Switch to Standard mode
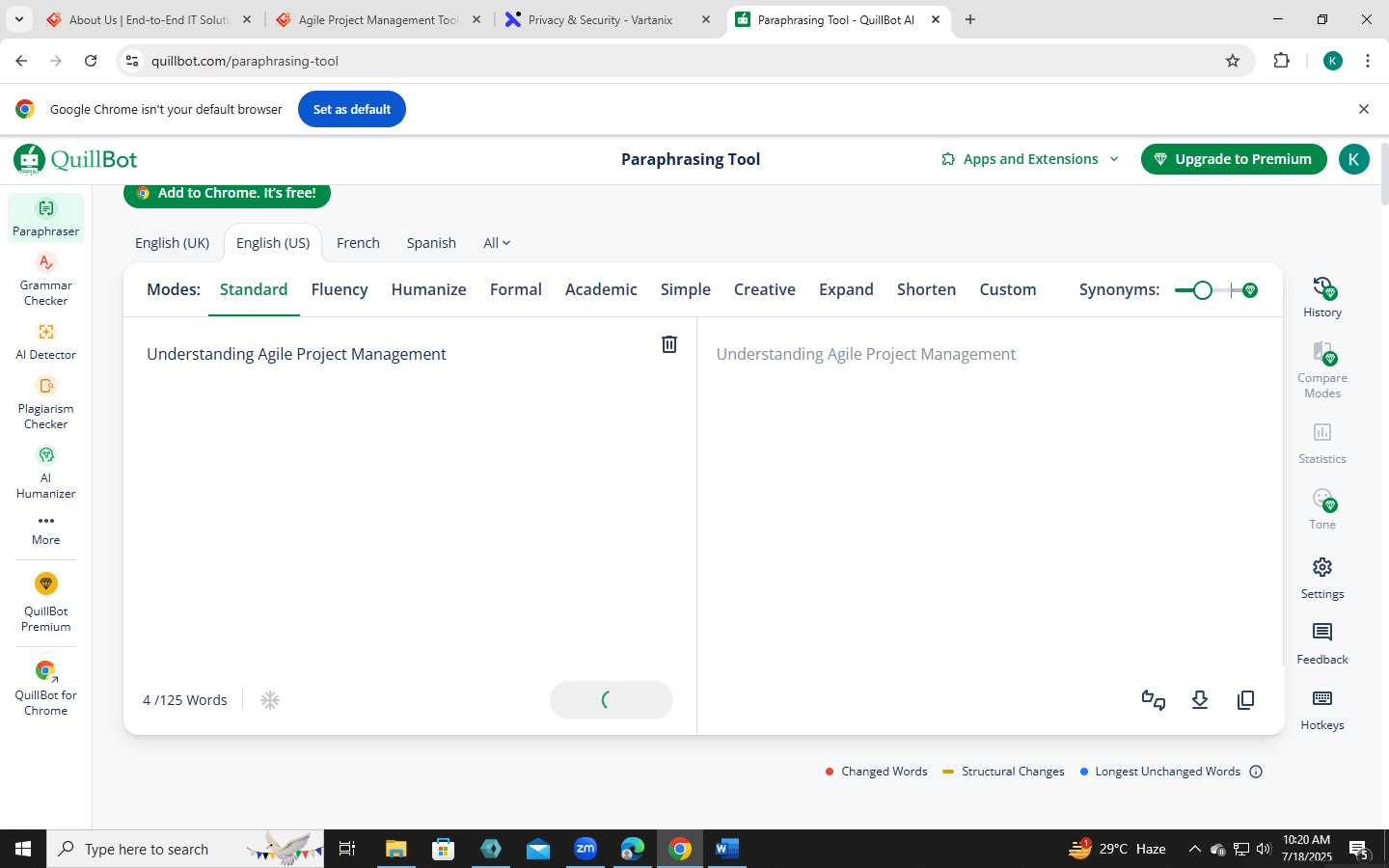This screenshot has height=868, width=1389. click(254, 289)
